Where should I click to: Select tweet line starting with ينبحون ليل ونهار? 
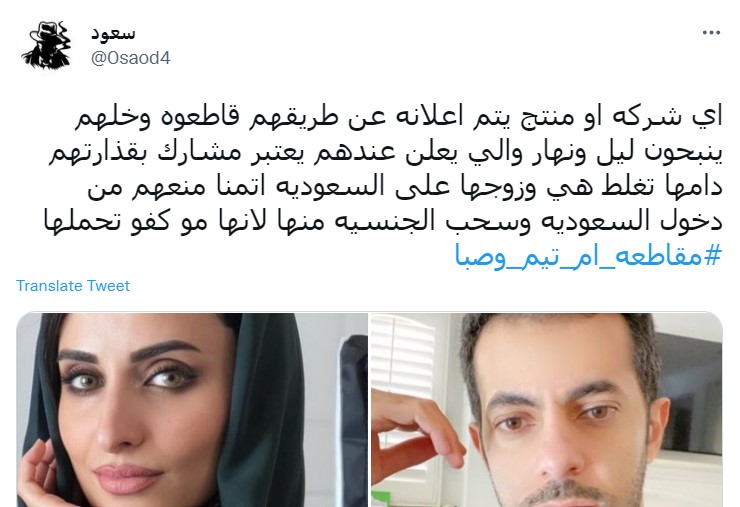coord(386,152)
